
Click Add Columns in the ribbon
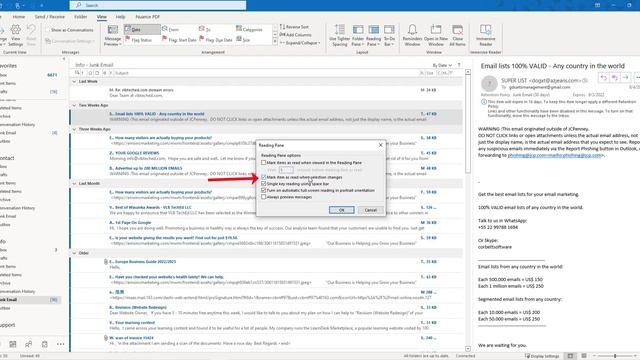click(x=296, y=35)
